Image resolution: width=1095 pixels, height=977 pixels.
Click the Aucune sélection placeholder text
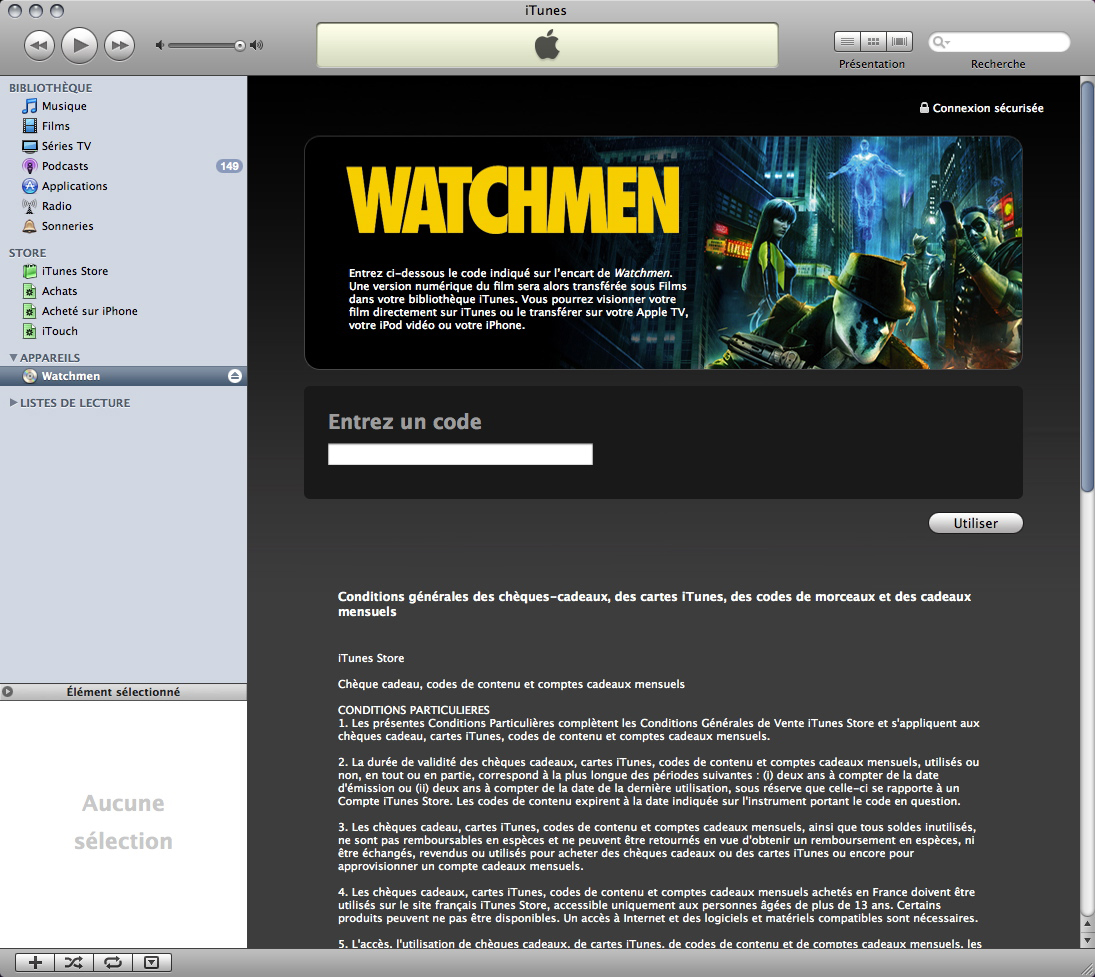click(x=124, y=822)
